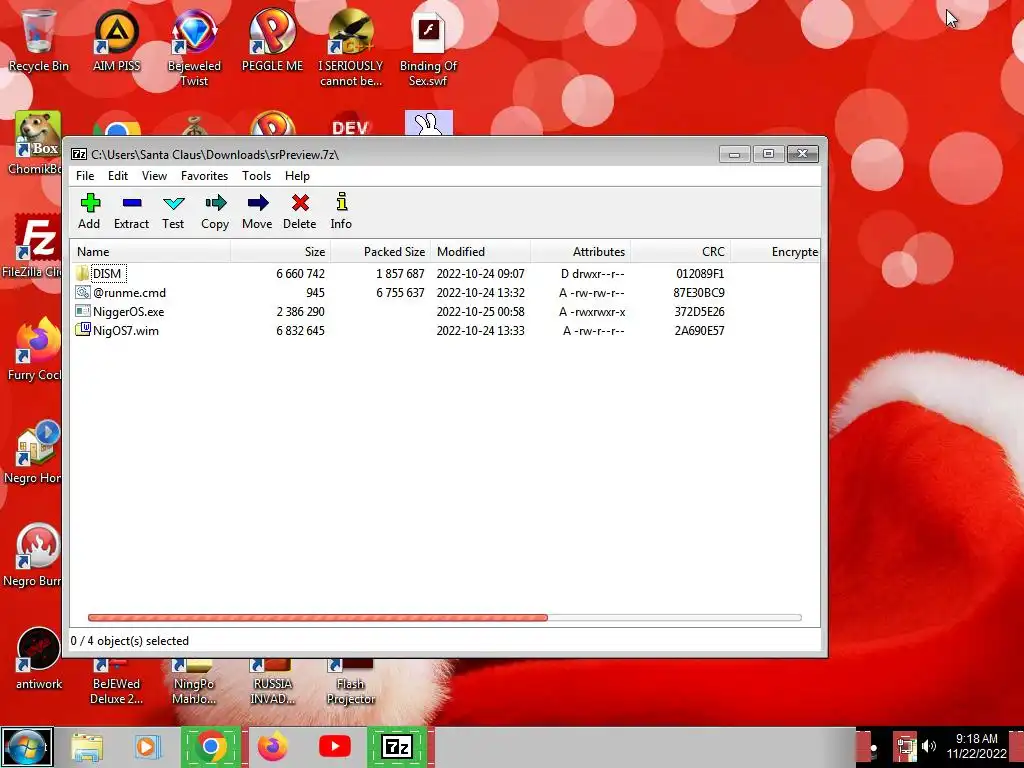Click the size value 6 660 742

(300, 274)
